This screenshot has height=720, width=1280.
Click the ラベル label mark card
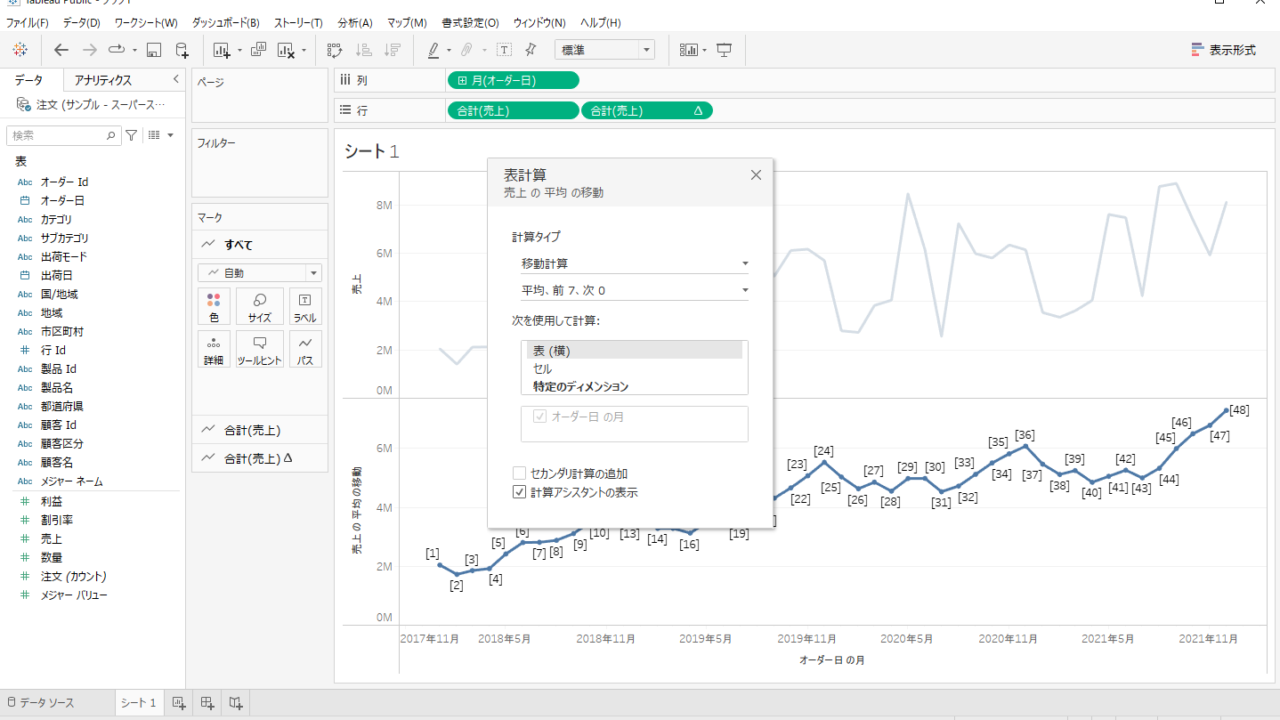click(305, 307)
